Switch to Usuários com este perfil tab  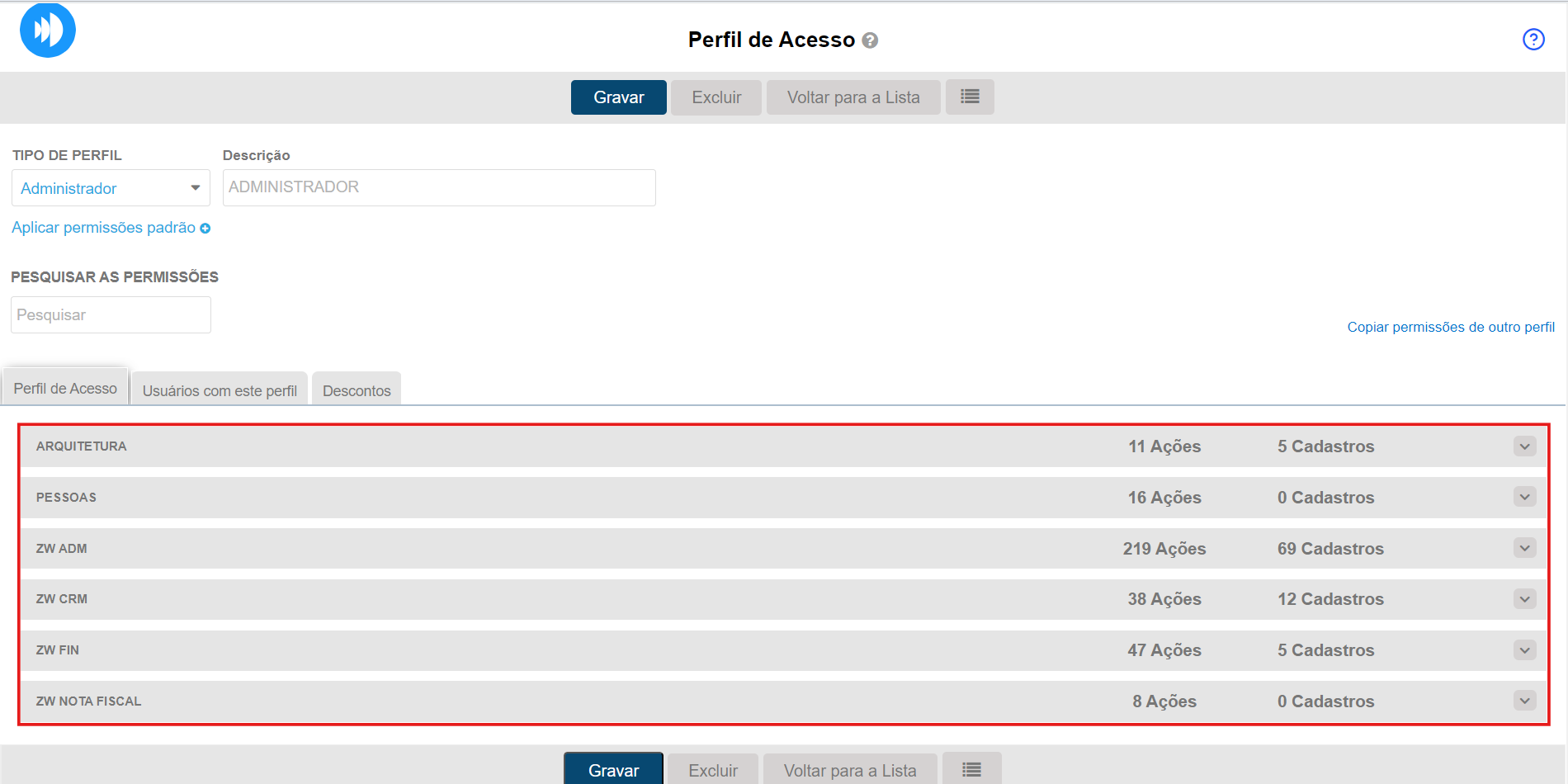(220, 390)
